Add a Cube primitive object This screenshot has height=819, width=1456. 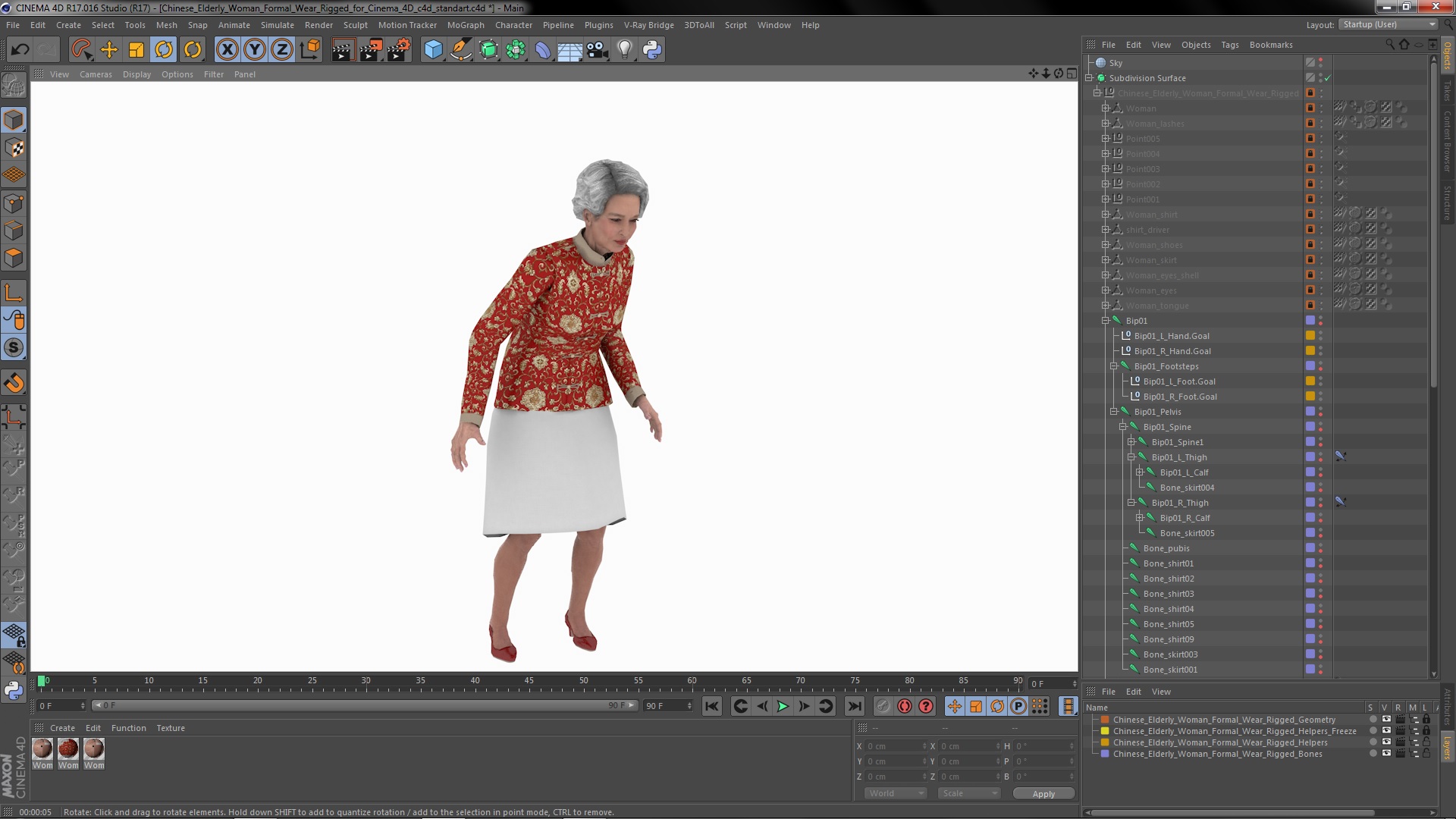[433, 50]
